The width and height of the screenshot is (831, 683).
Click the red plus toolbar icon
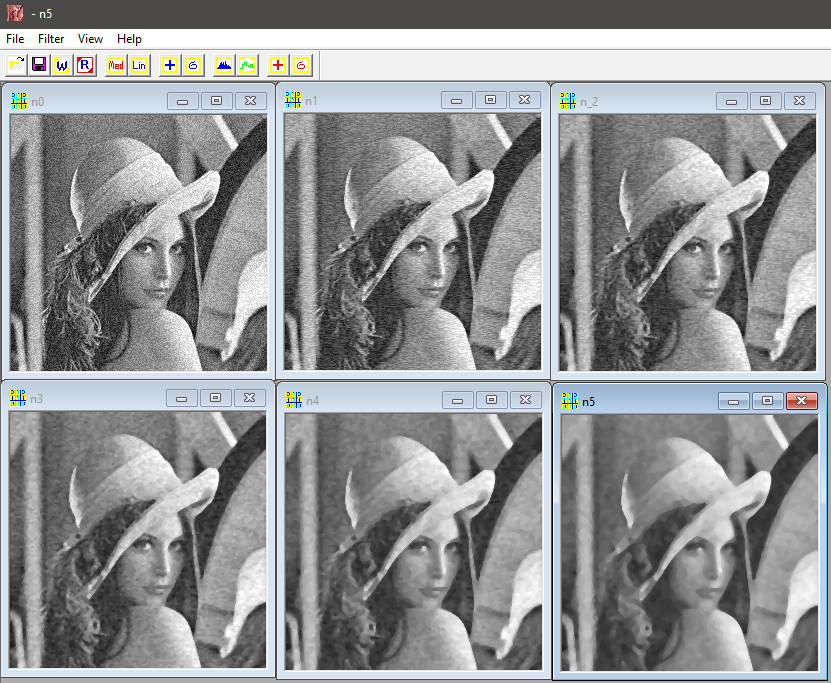tap(278, 65)
